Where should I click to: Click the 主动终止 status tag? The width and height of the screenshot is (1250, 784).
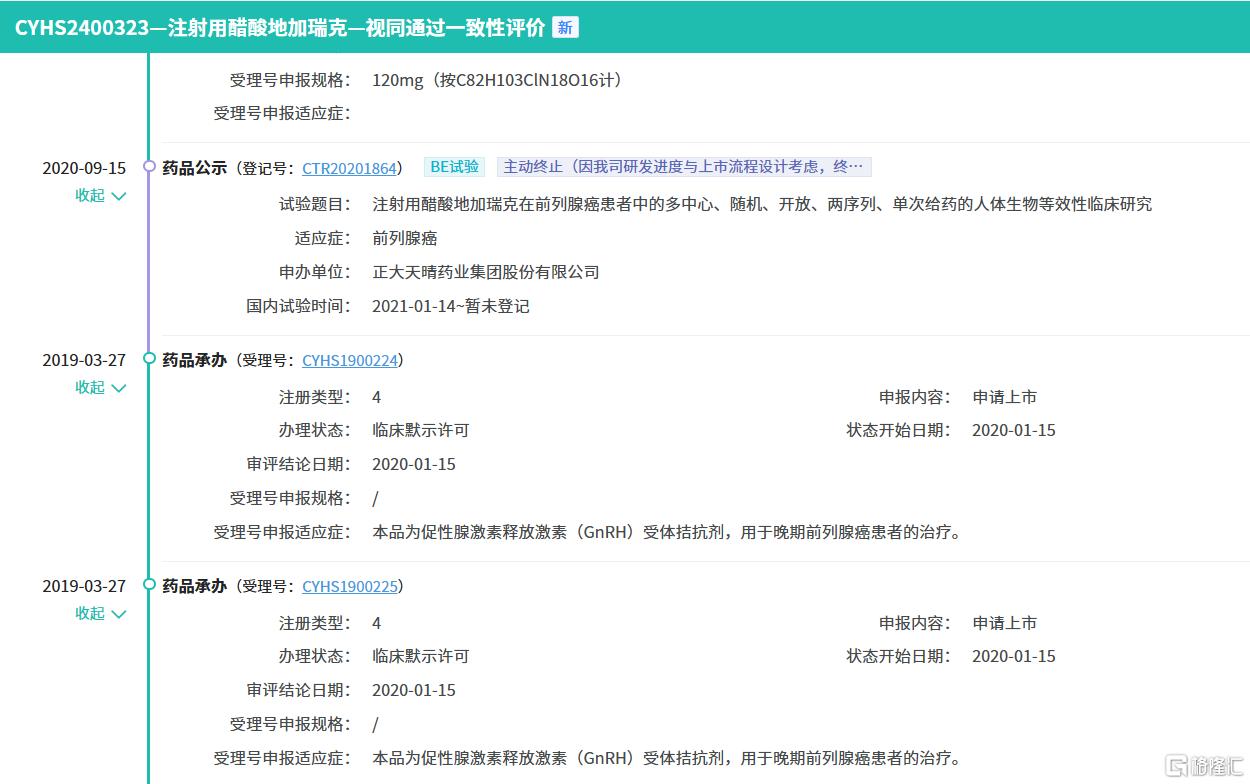(x=683, y=167)
